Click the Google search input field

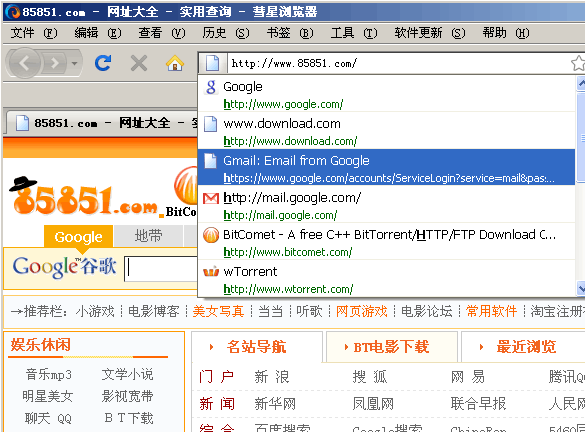pos(161,268)
